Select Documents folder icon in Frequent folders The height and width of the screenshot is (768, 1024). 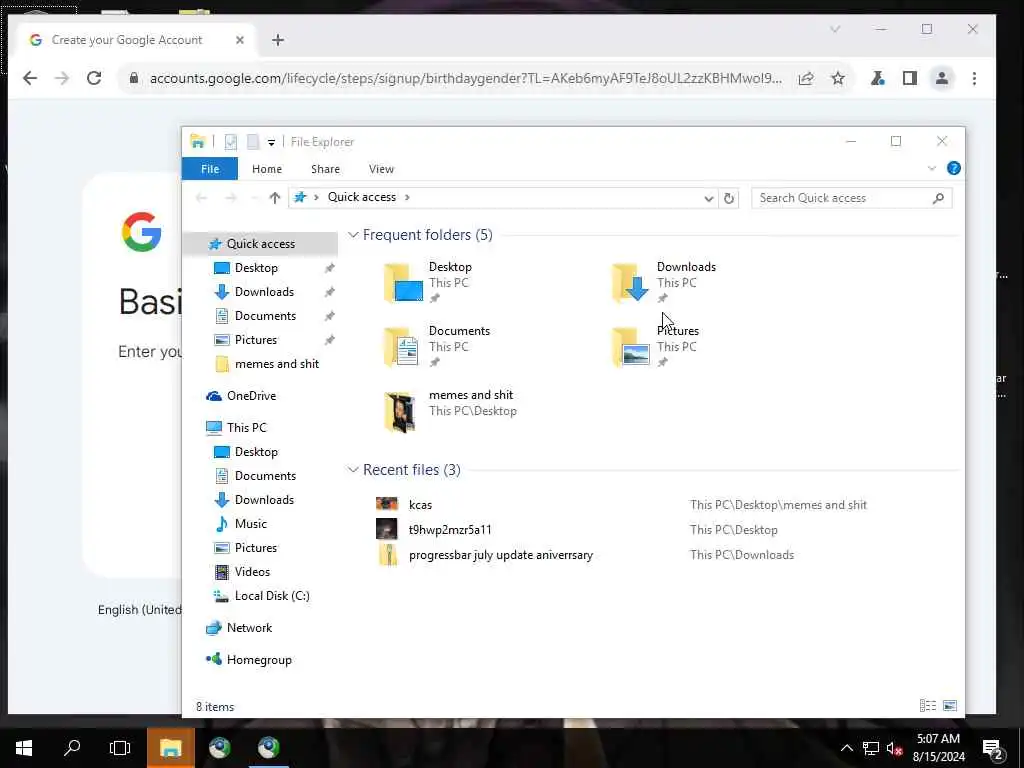pos(403,347)
